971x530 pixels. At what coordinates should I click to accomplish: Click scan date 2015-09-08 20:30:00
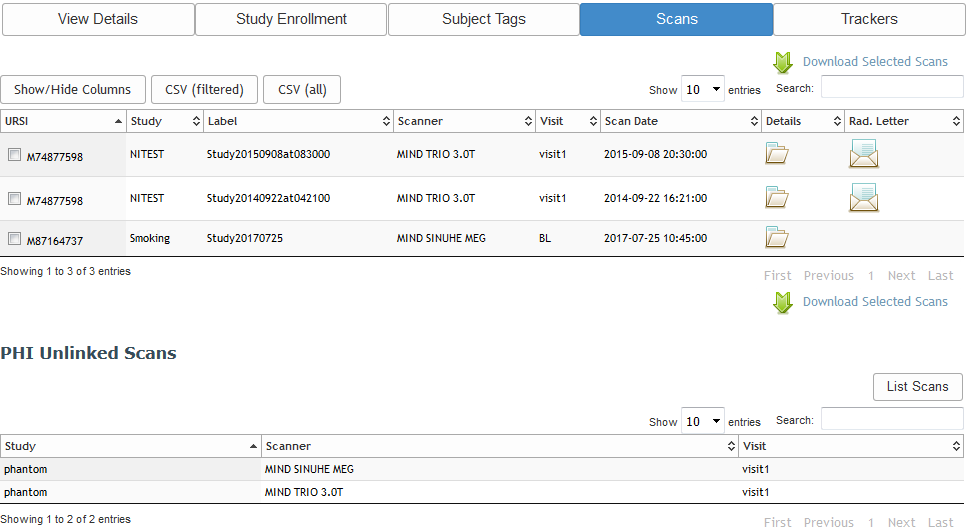click(x=655, y=154)
